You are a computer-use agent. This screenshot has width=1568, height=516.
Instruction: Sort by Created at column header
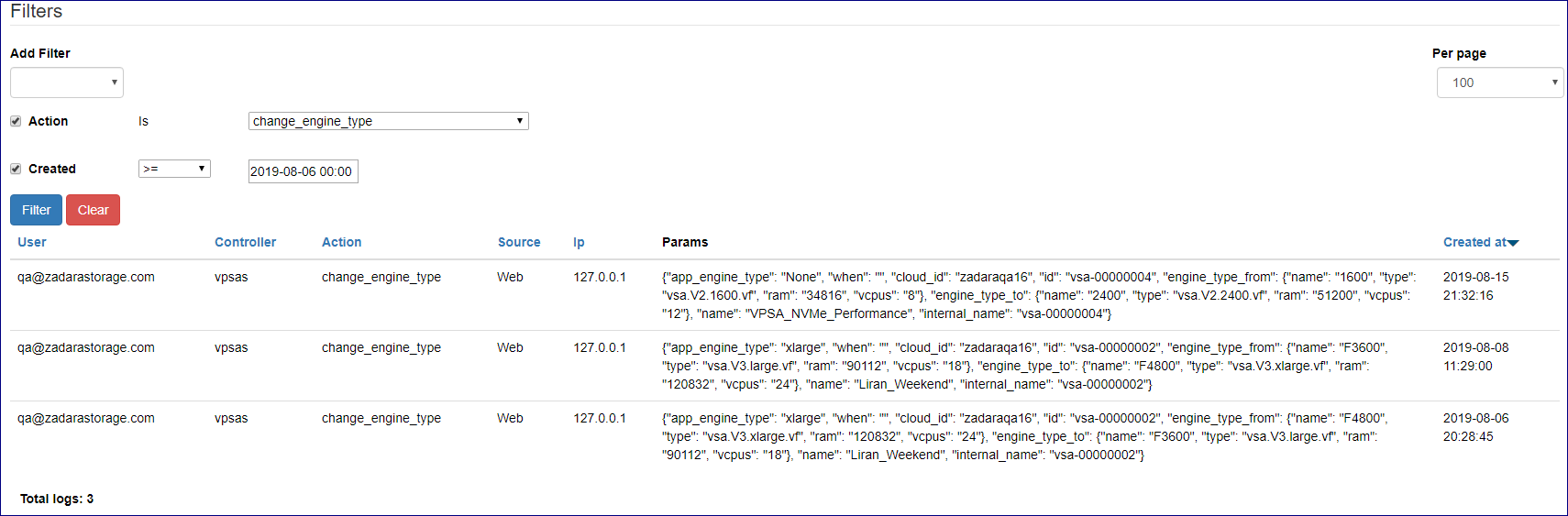1474,242
